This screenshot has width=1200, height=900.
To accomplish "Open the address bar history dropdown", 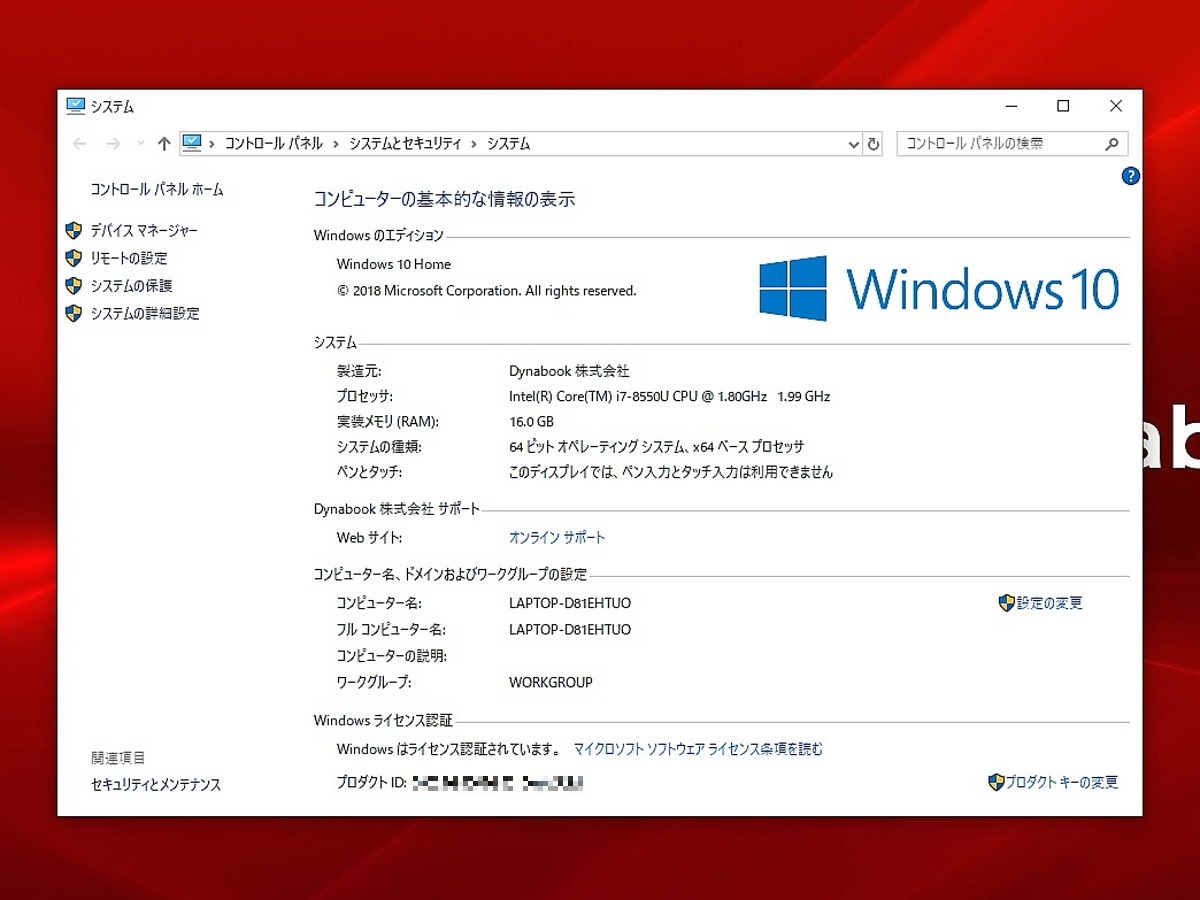I will click(x=853, y=144).
